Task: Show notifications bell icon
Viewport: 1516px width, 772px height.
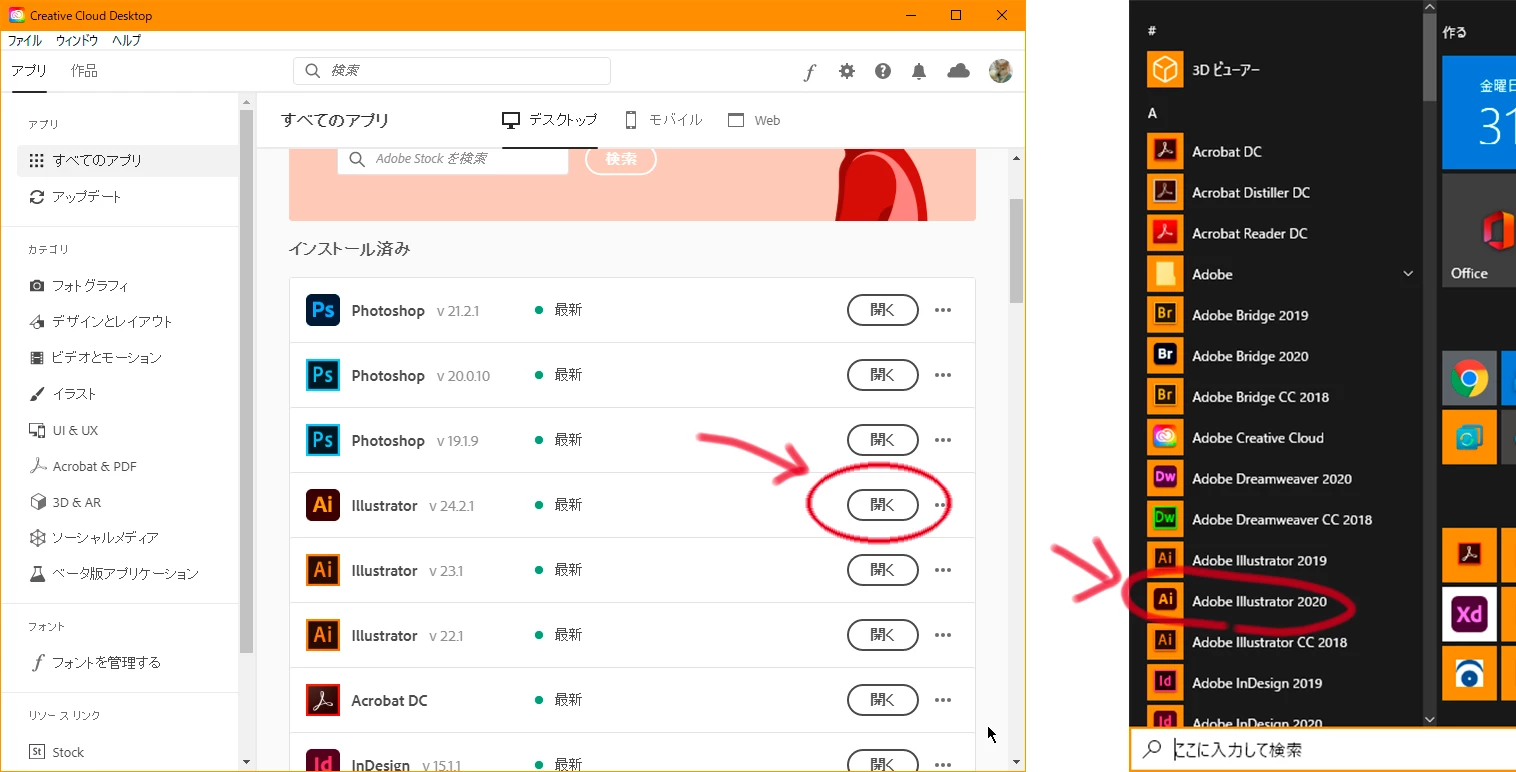Action: coord(919,71)
